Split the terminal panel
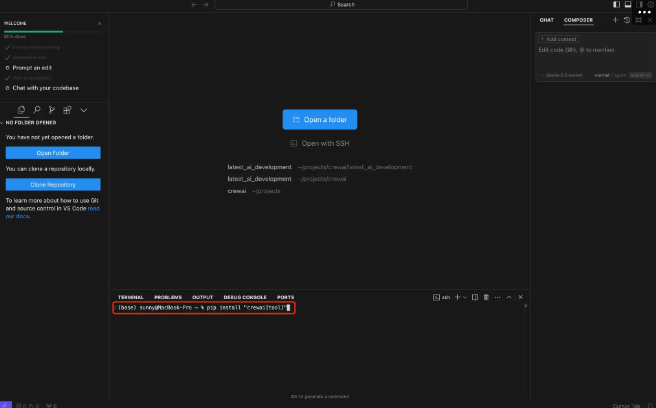Image resolution: width=656 pixels, height=408 pixels. pos(474,297)
